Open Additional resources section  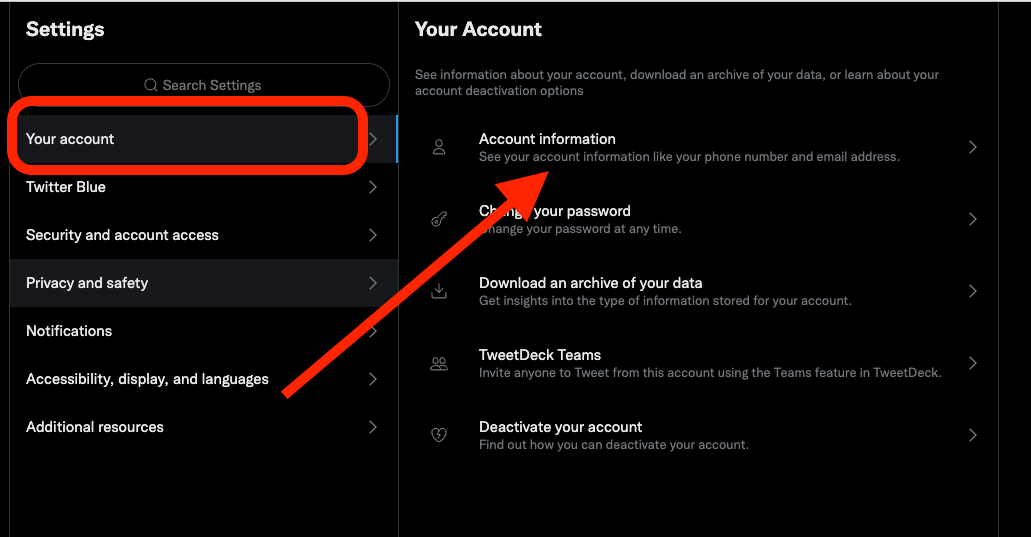click(x=204, y=427)
